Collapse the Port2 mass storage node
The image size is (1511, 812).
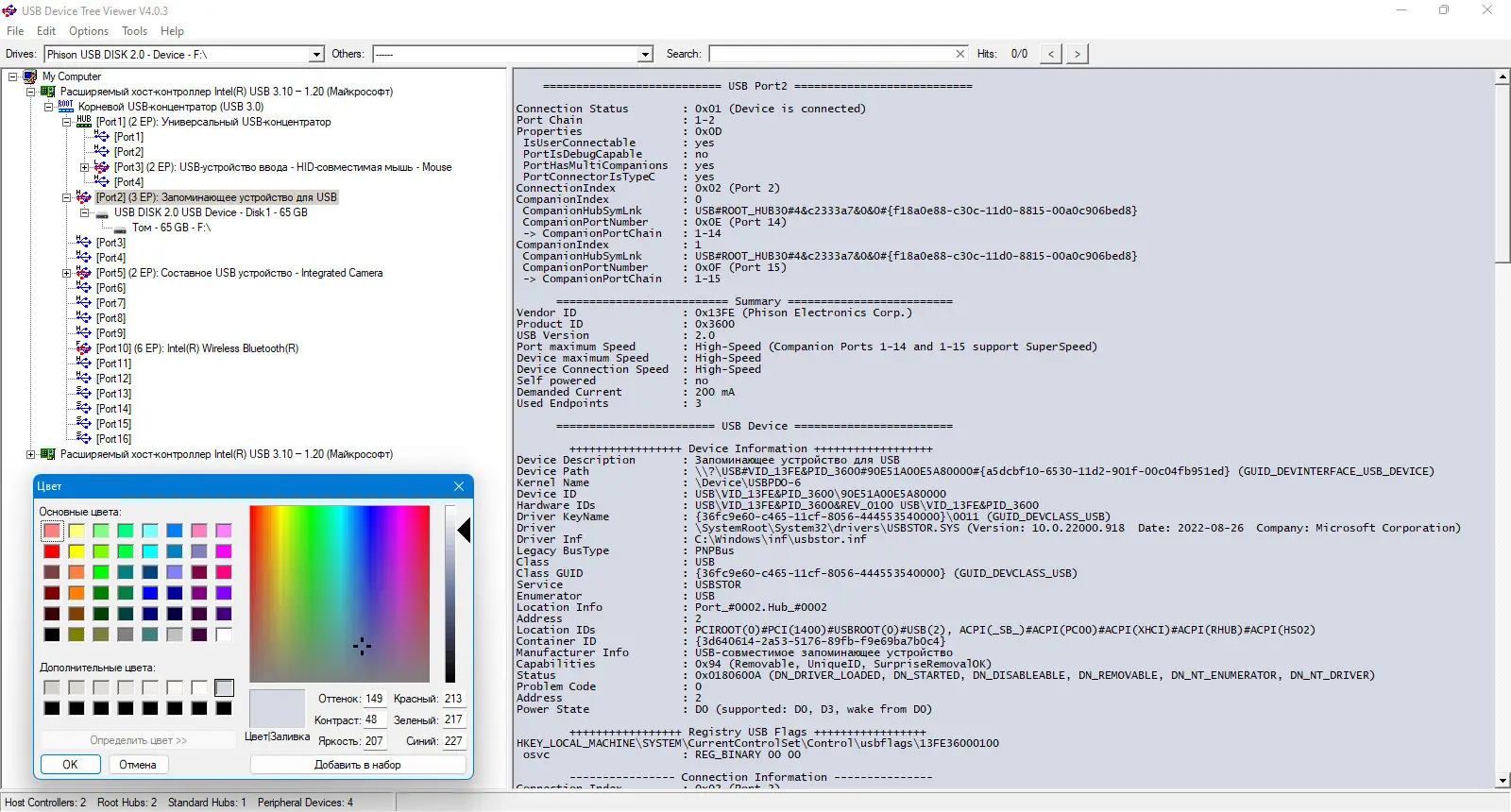67,197
